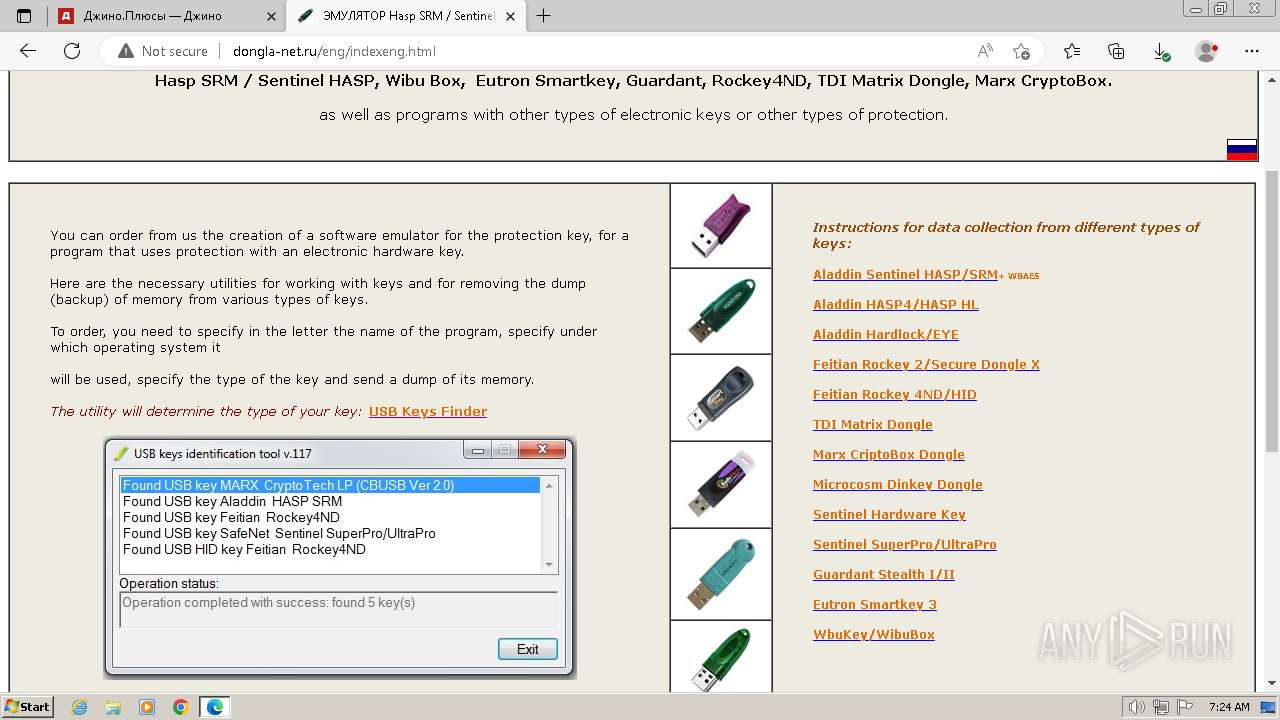Open Marx CriptoBox Dongle link
Viewport: 1280px width, 720px height.
[x=889, y=455]
